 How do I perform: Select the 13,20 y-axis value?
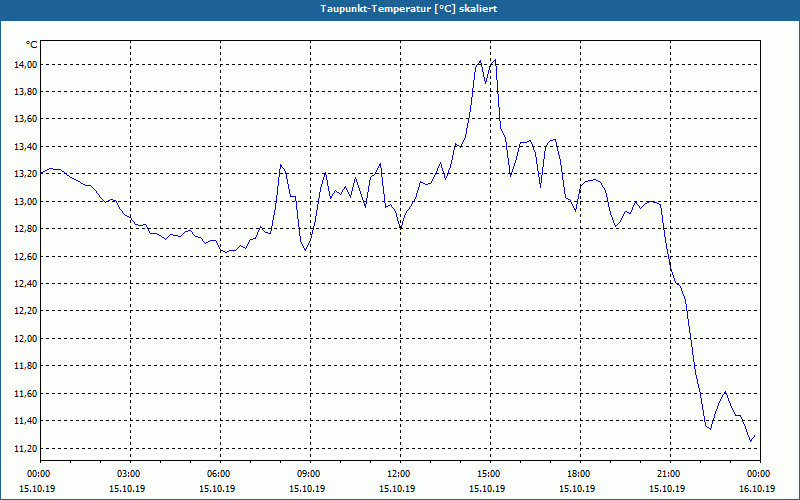(x=25, y=174)
